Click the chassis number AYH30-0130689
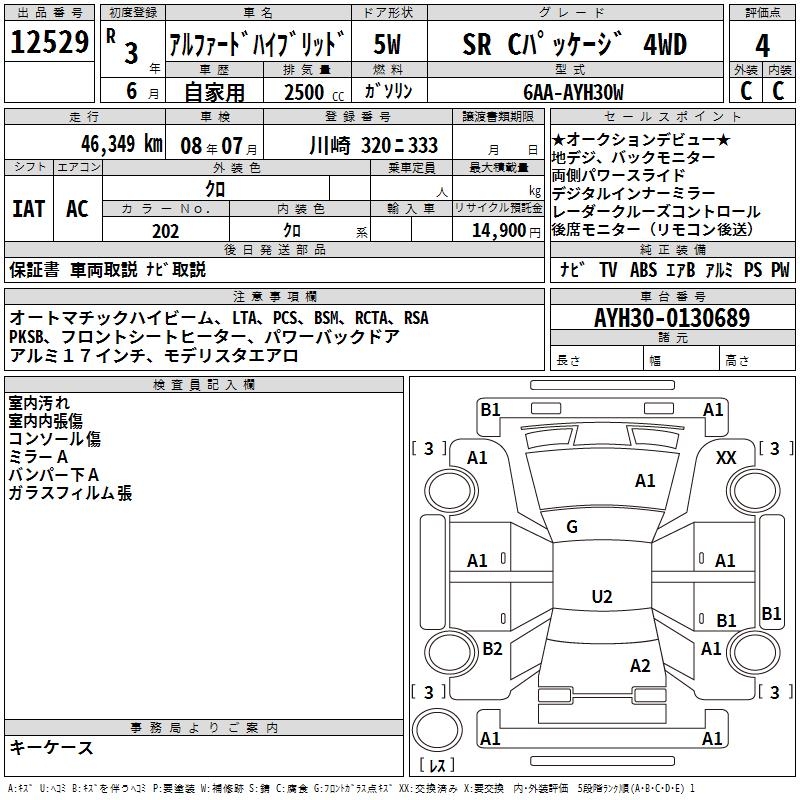The image size is (800, 800). click(x=671, y=319)
